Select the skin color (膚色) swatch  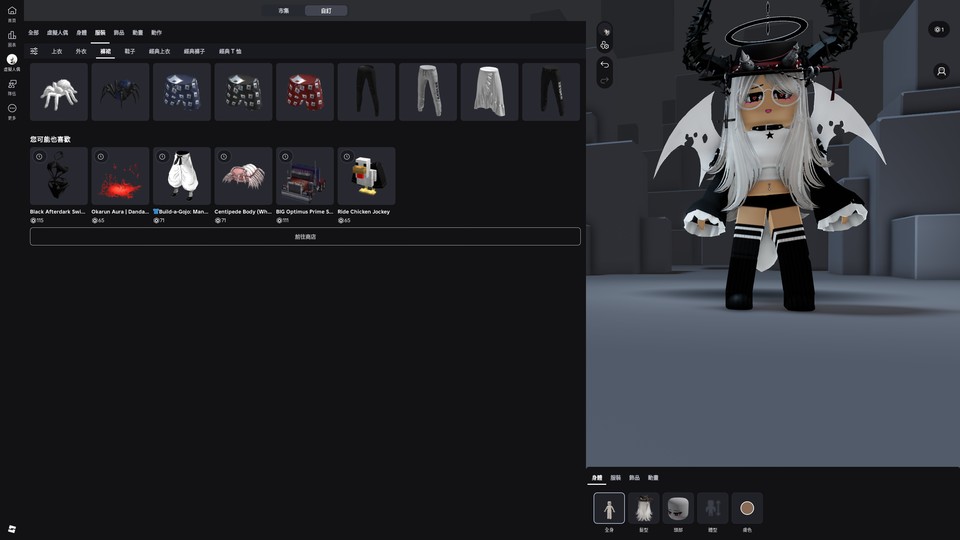(x=747, y=508)
